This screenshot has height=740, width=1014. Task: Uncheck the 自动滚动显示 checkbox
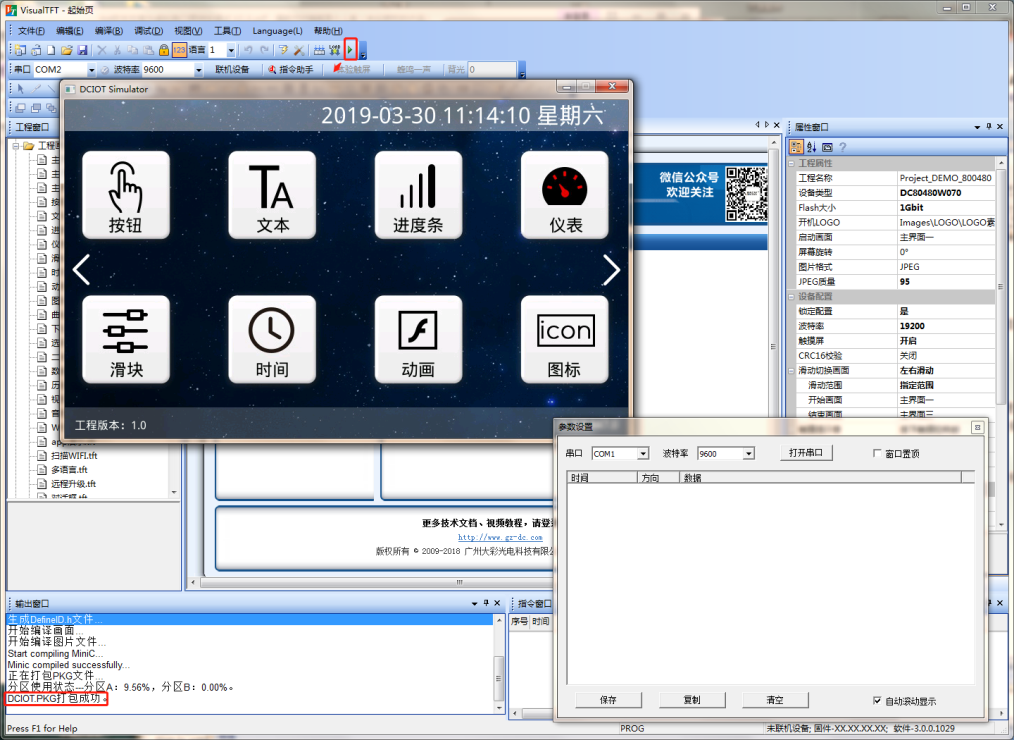click(878, 700)
